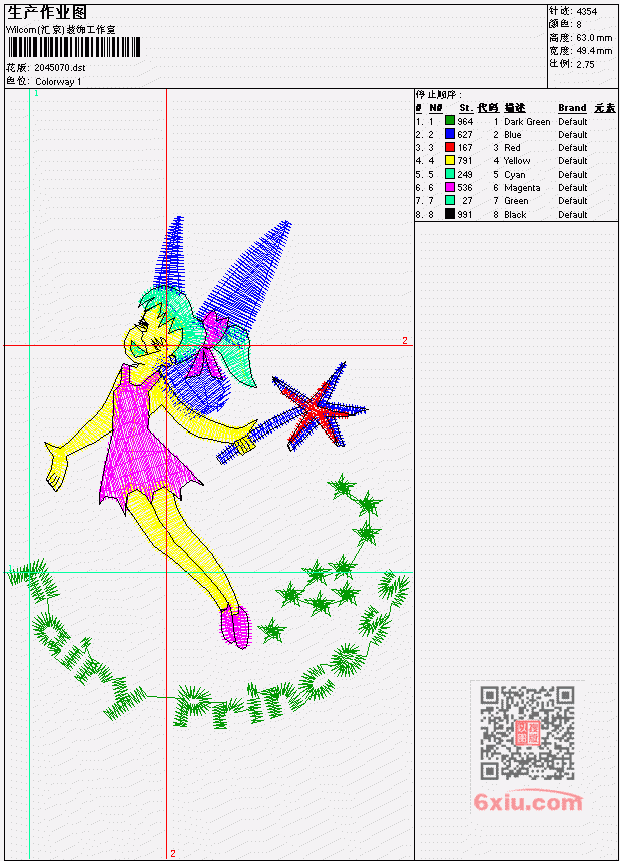Click the 停止顺序 heading
Viewport: 620px width, 861px height.
tap(438, 95)
